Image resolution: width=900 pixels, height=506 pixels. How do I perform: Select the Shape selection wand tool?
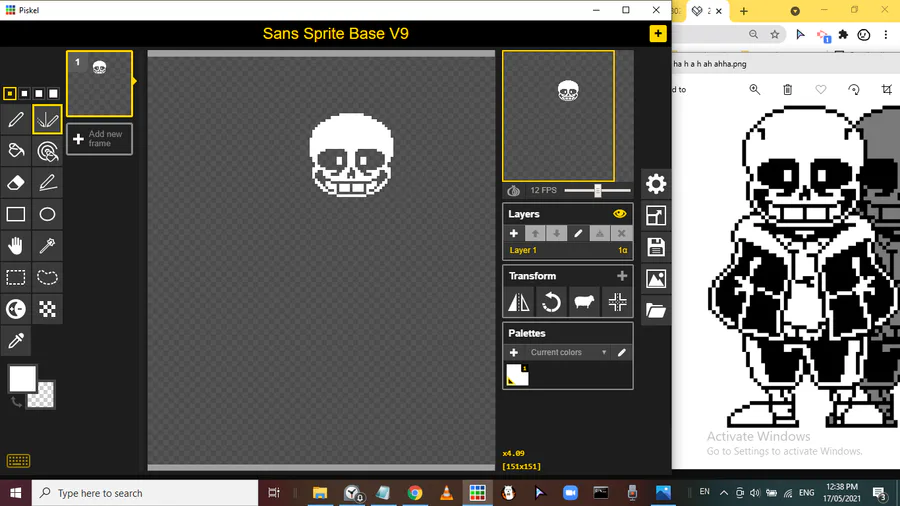tap(47, 246)
